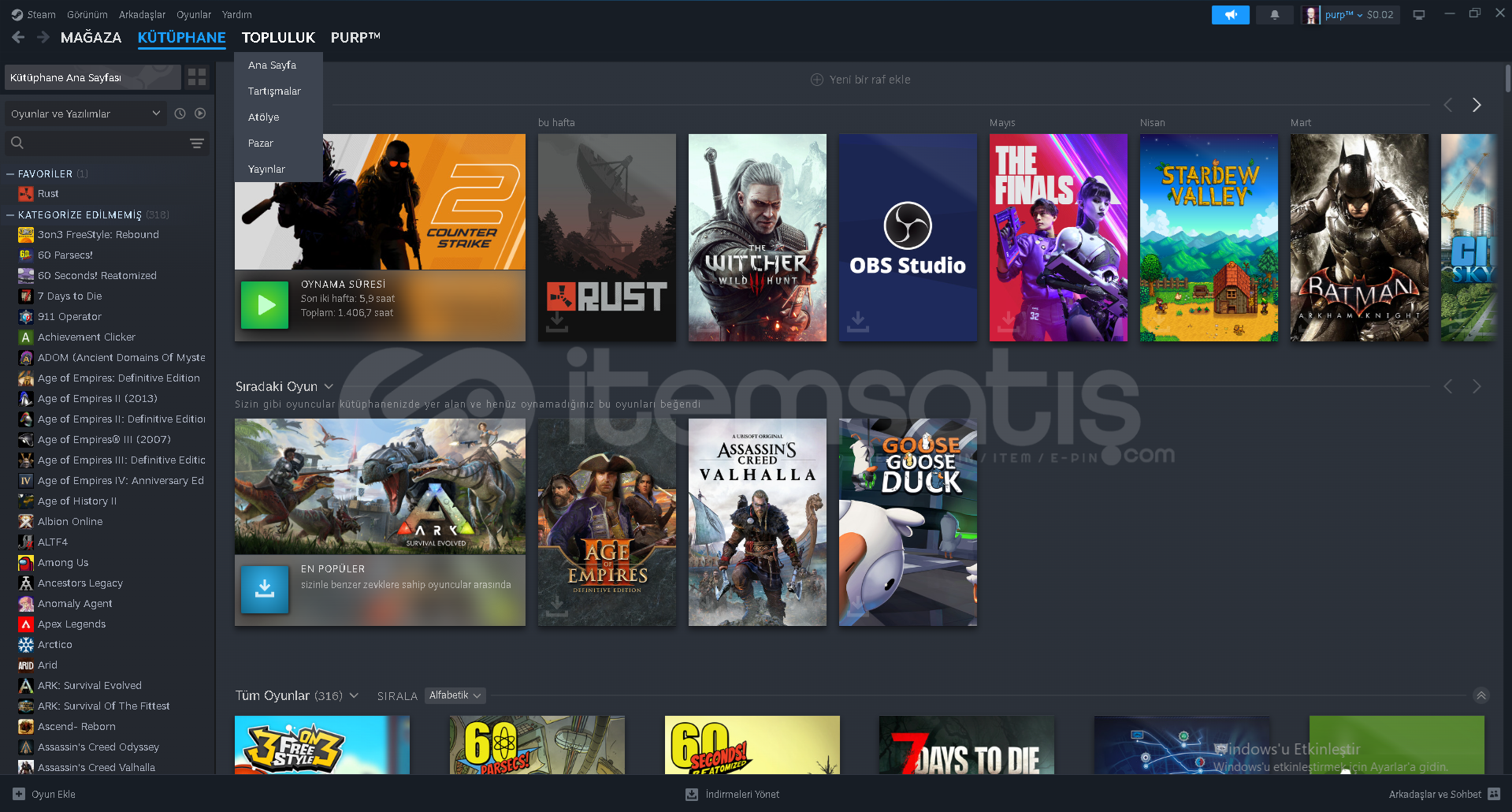Collapse the FAVORİLER category

point(10,173)
